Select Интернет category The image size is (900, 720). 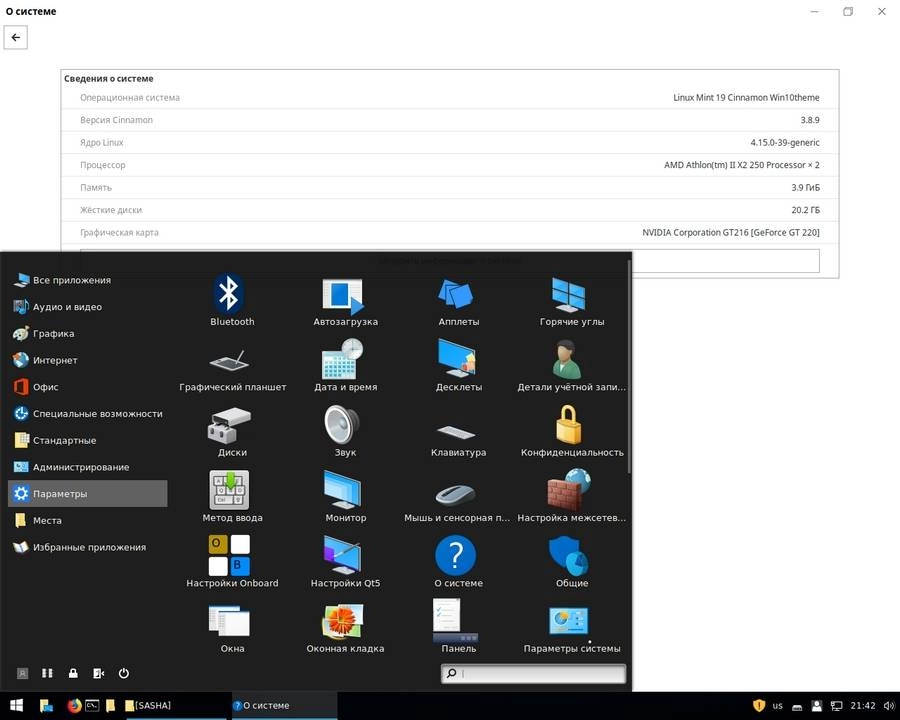tap(88, 360)
